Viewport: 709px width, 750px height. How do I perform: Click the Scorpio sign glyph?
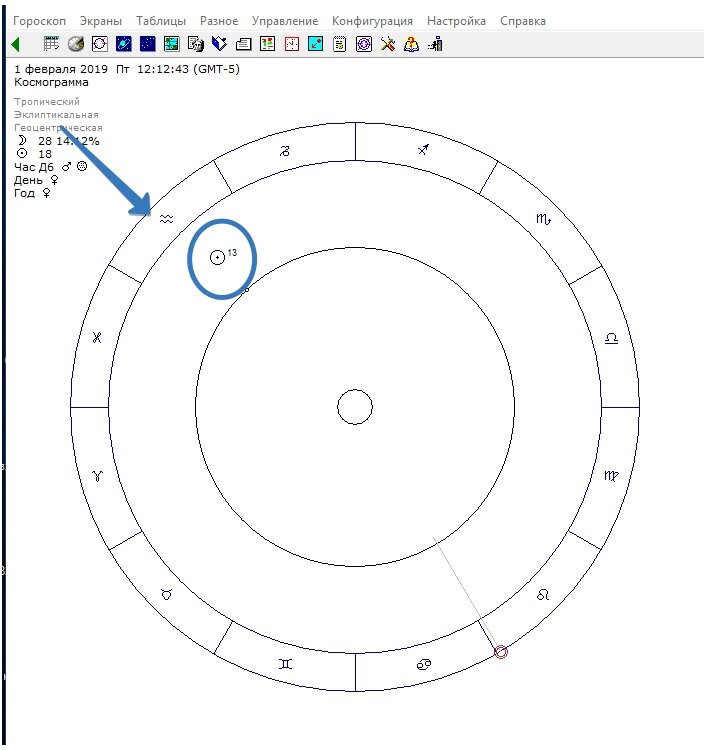click(543, 219)
